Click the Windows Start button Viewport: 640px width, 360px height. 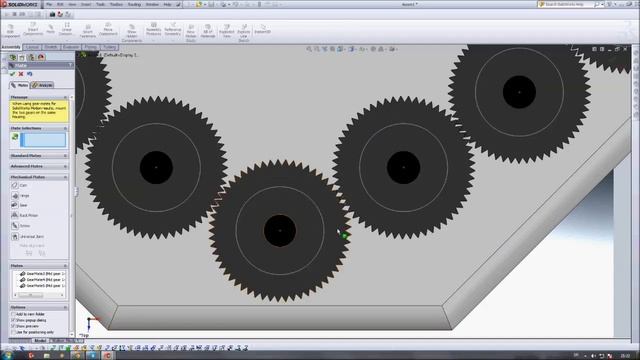pyautogui.click(x=7, y=356)
